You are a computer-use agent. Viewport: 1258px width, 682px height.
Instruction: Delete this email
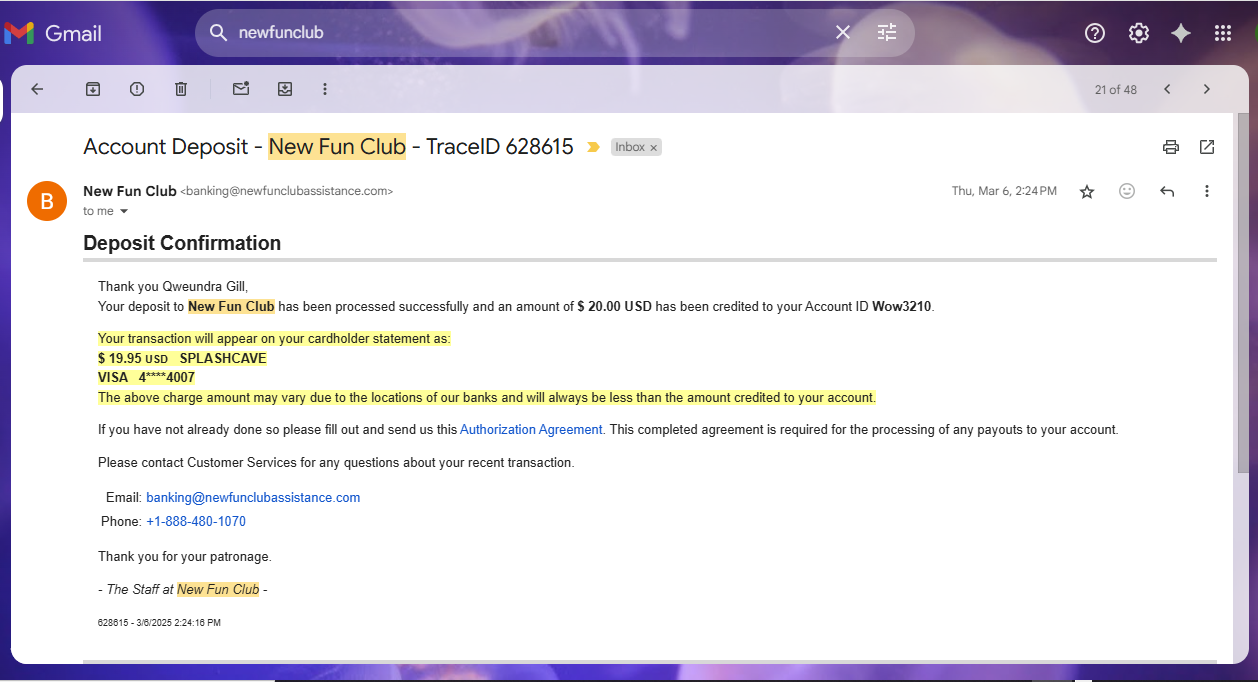[x=181, y=89]
